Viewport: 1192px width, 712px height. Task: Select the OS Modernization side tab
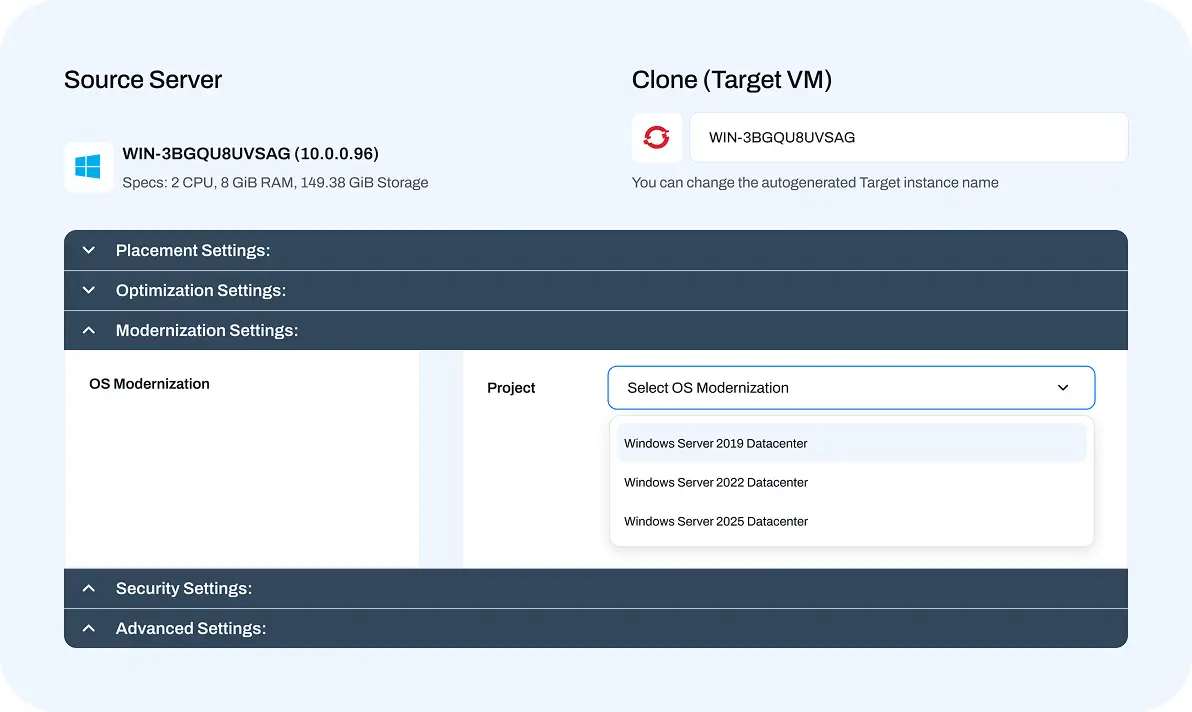coord(149,384)
